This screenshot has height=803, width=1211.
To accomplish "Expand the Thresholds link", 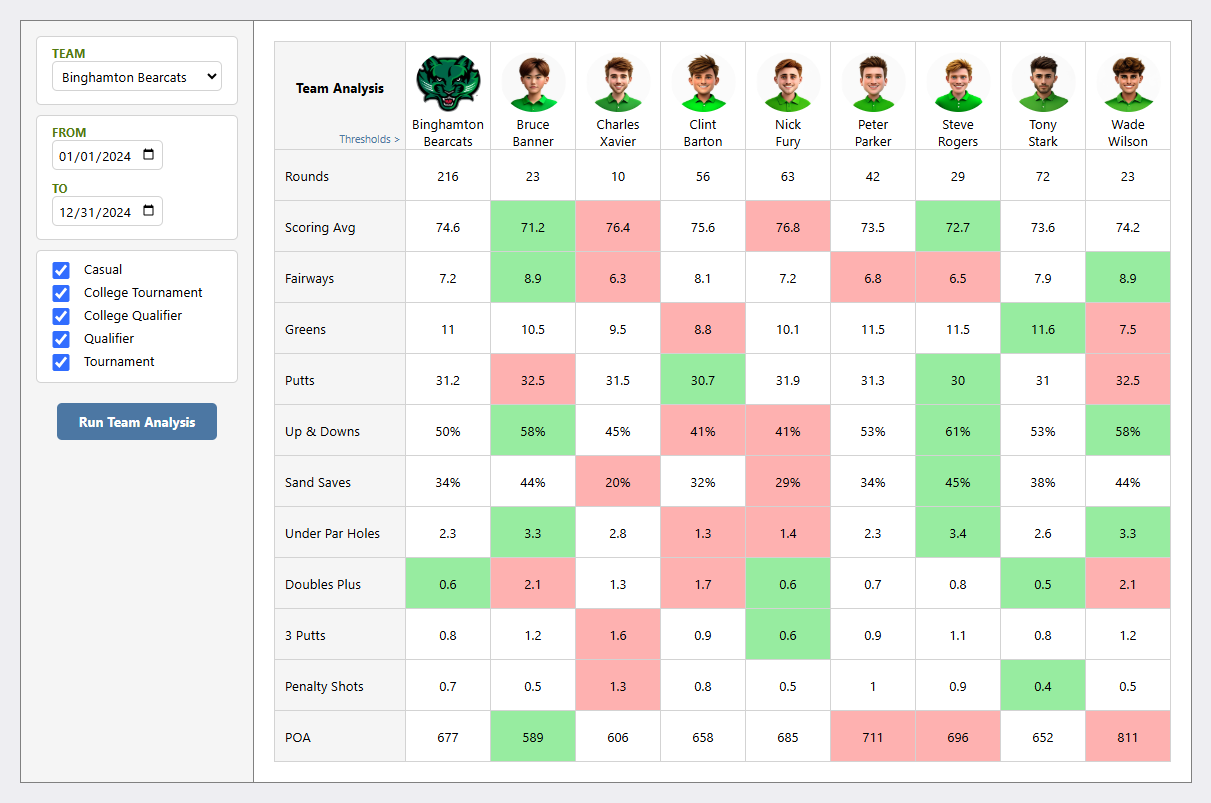I will click(x=369, y=140).
